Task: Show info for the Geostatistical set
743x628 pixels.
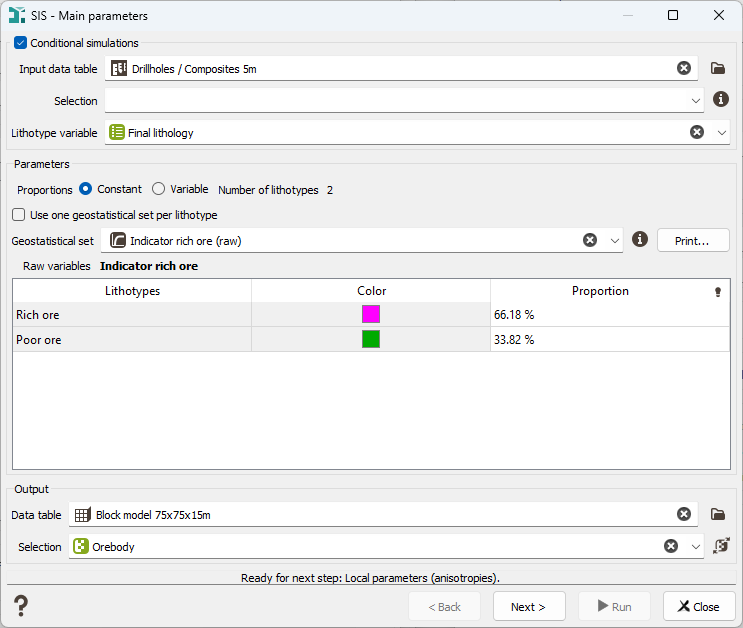Action: tap(640, 240)
